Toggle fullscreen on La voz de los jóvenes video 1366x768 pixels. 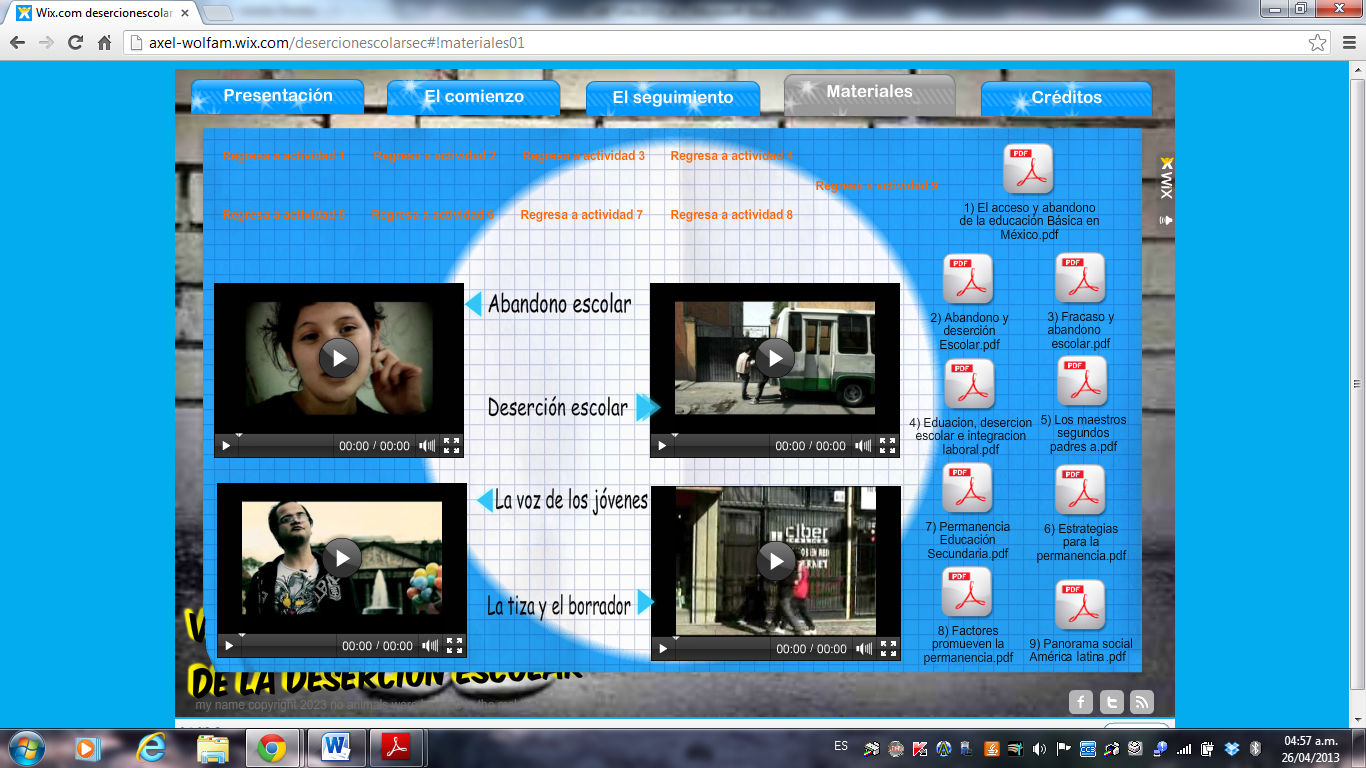(454, 646)
